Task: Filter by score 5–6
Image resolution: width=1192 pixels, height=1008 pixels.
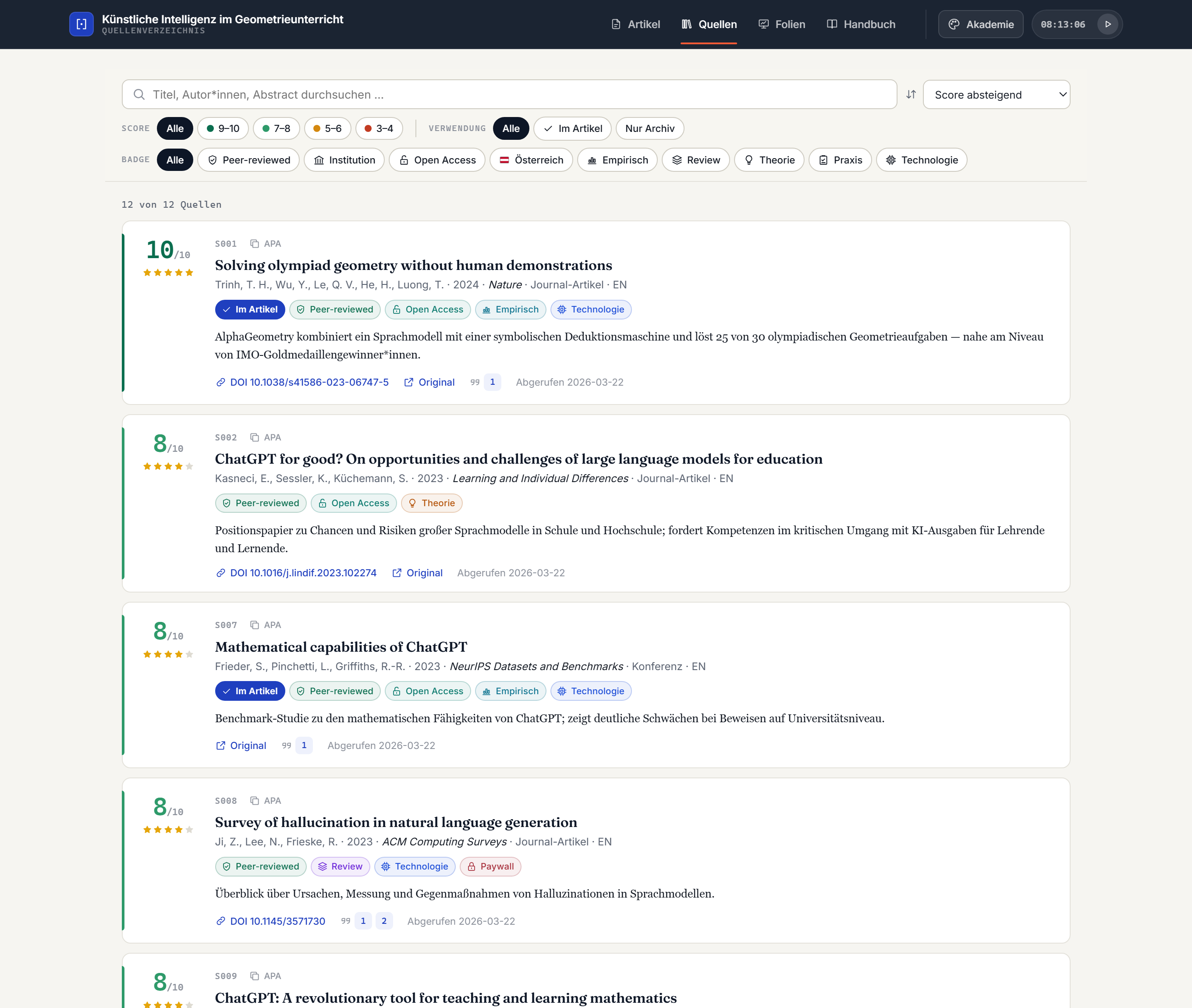Action: (327, 128)
